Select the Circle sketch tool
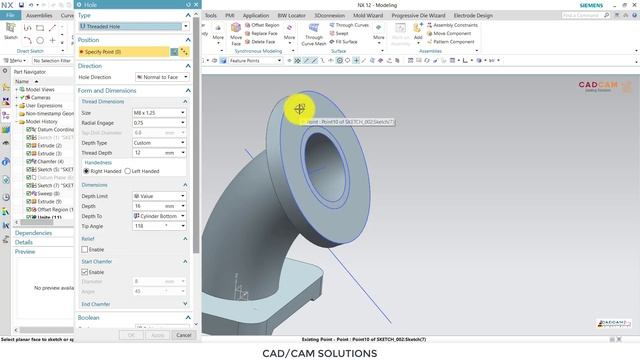640x360 pixels. [40, 40]
